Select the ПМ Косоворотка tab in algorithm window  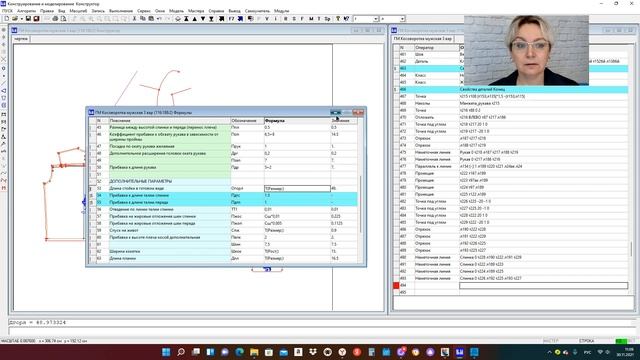(x=423, y=39)
